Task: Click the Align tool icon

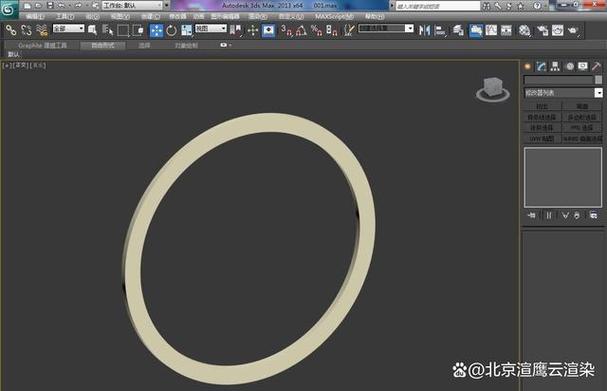Action: [x=440, y=30]
